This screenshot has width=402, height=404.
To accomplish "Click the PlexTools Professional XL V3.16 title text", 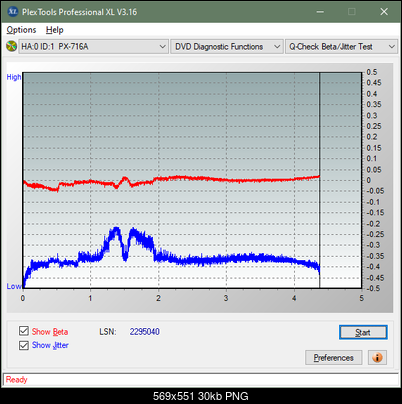I will click(79, 12).
